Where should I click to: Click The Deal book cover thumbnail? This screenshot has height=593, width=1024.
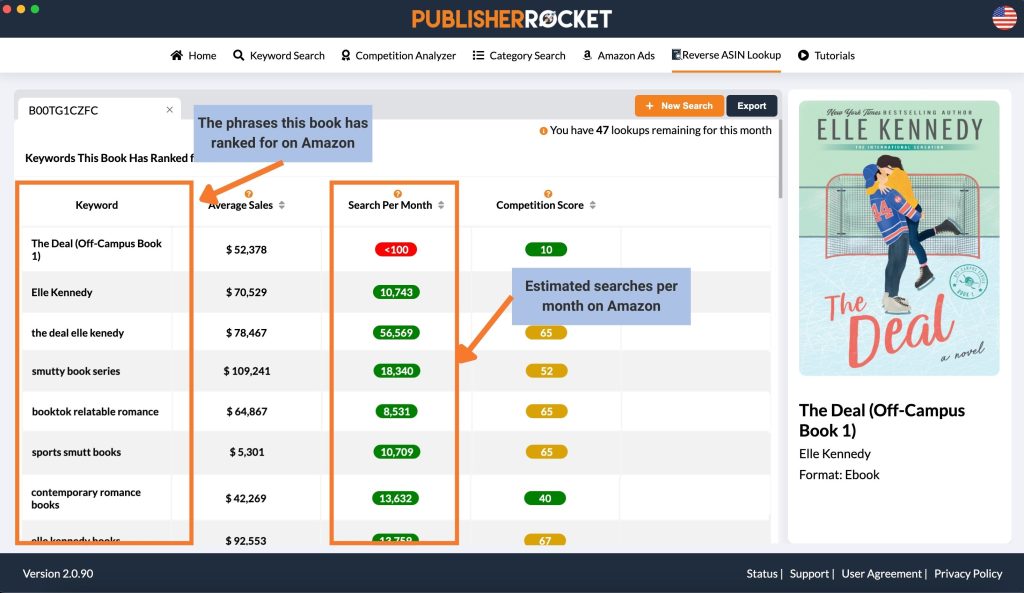(x=899, y=238)
